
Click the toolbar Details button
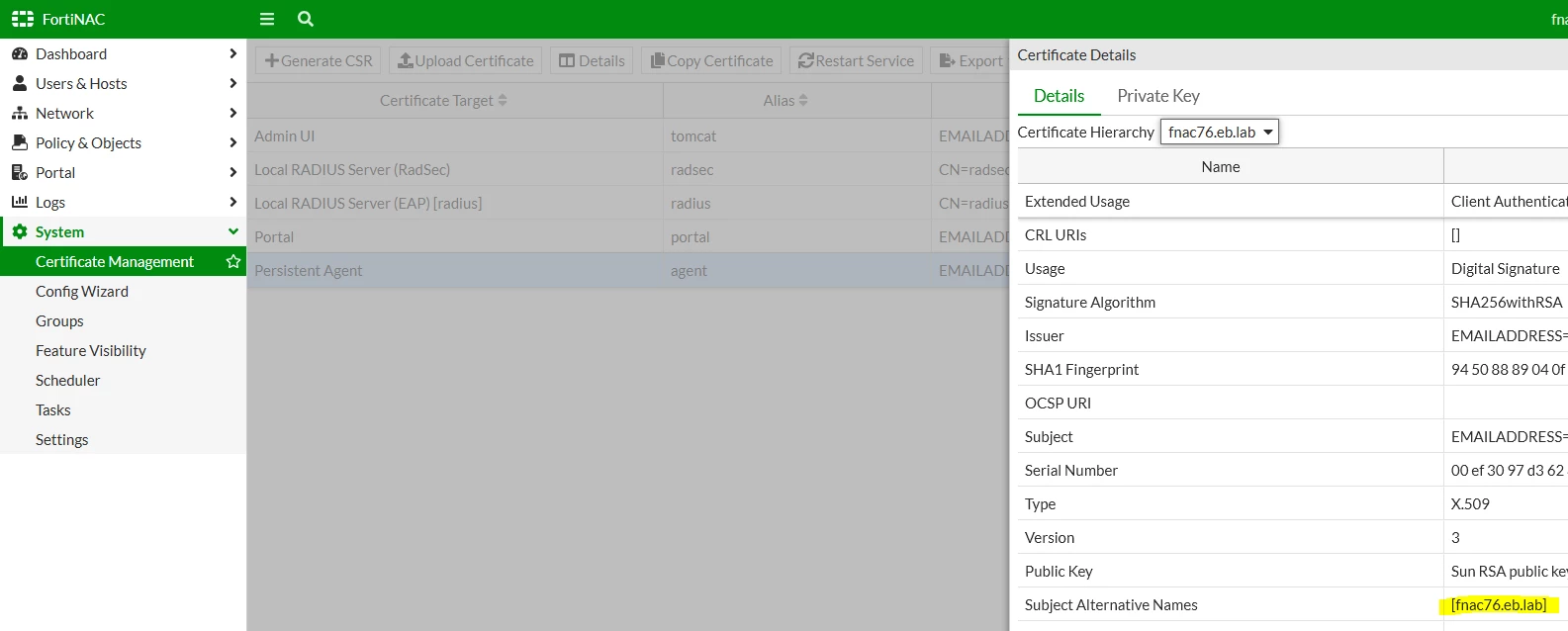592,60
